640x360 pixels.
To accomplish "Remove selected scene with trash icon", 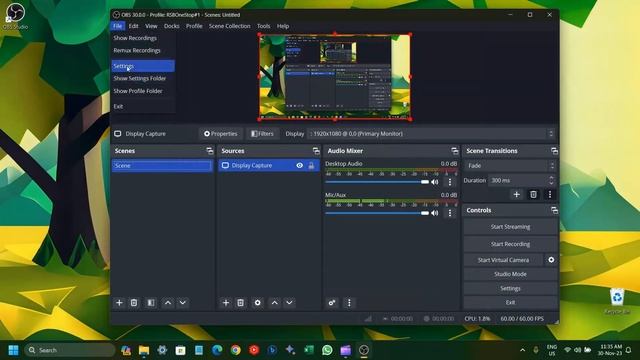I will [x=134, y=303].
